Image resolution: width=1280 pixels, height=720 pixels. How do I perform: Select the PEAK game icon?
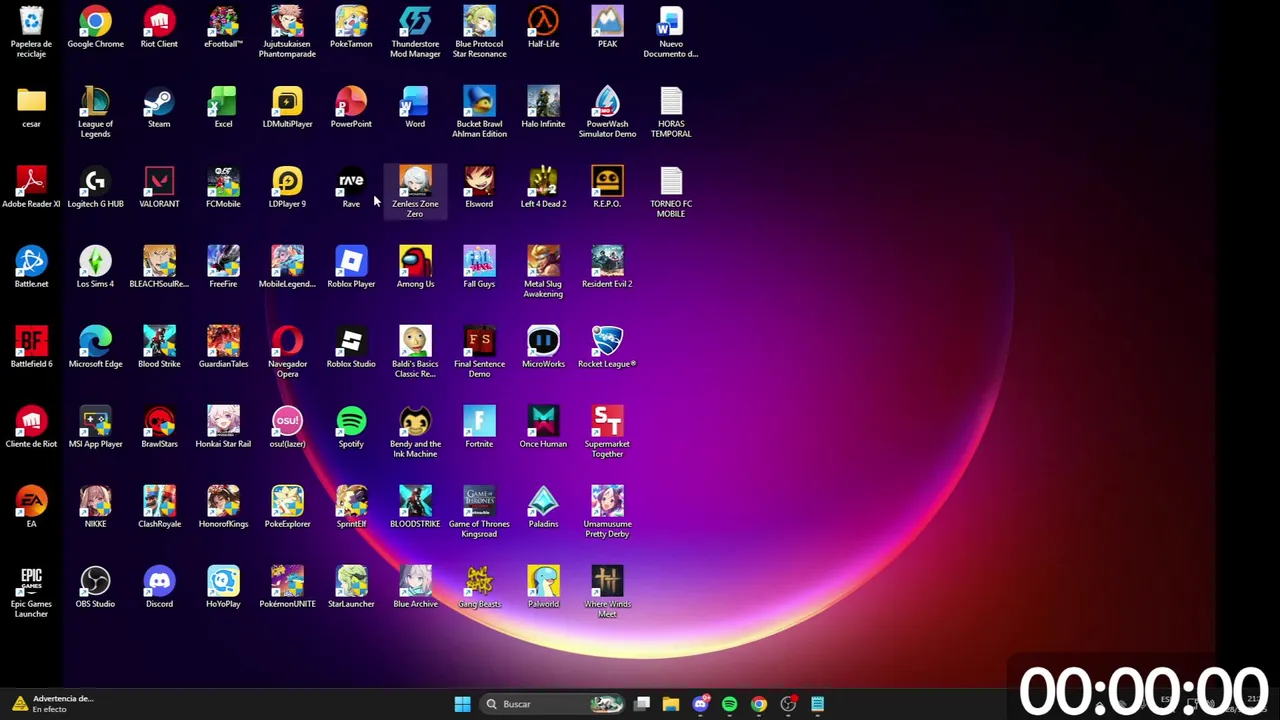click(607, 27)
